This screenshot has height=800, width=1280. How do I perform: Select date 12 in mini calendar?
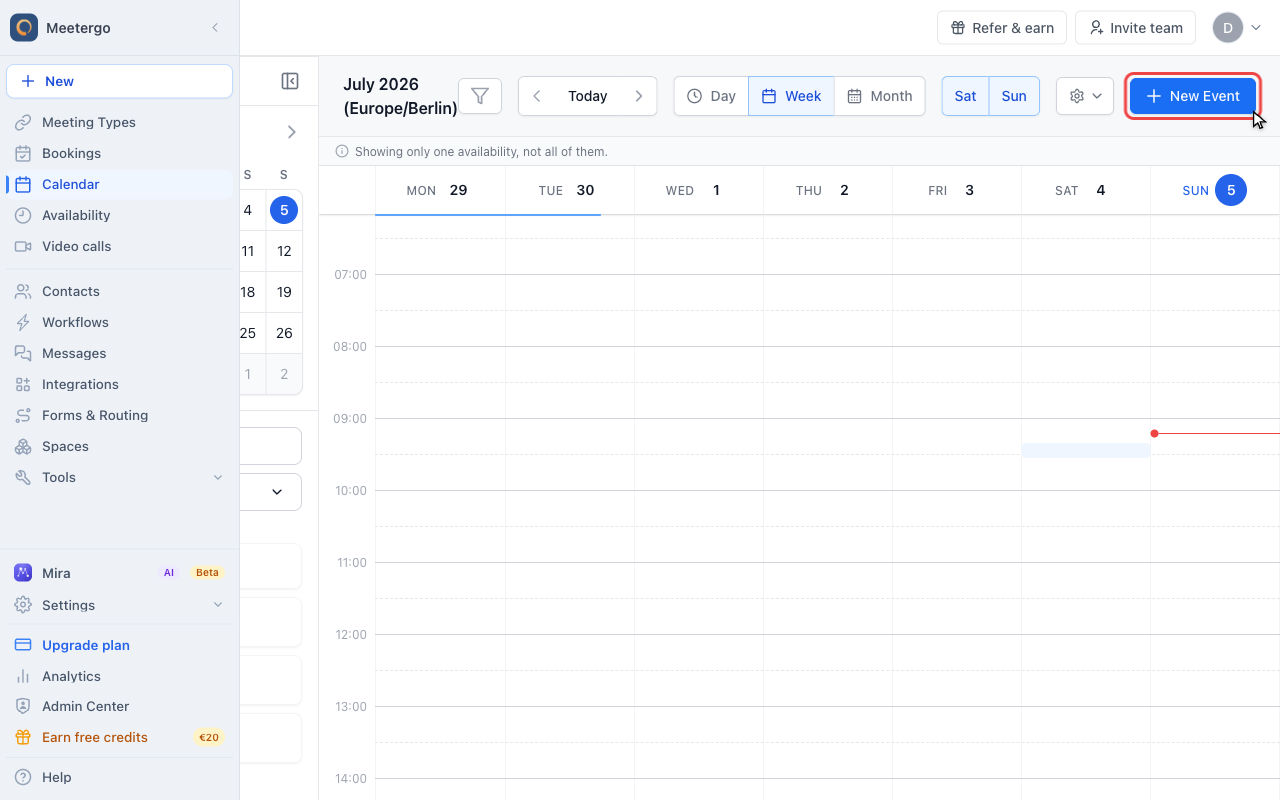pos(284,251)
